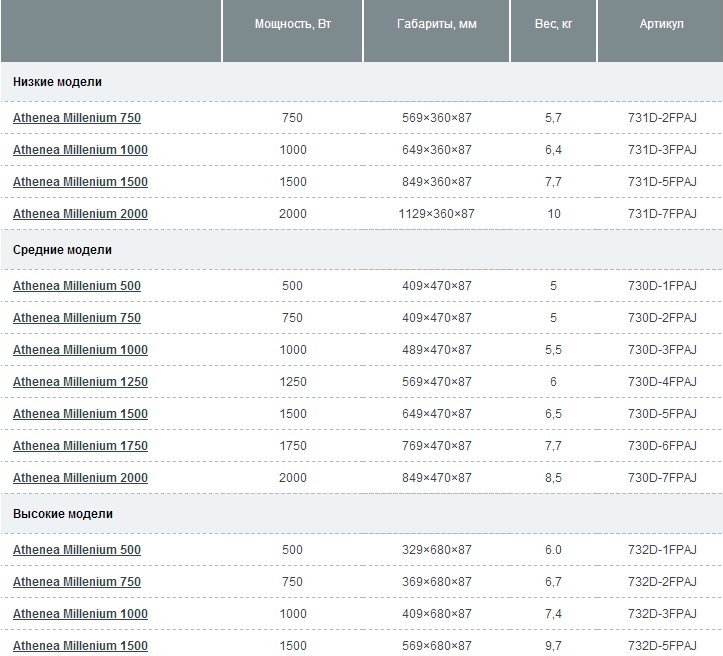
Task: Click power value 1250
Action: pyautogui.click(x=293, y=382)
